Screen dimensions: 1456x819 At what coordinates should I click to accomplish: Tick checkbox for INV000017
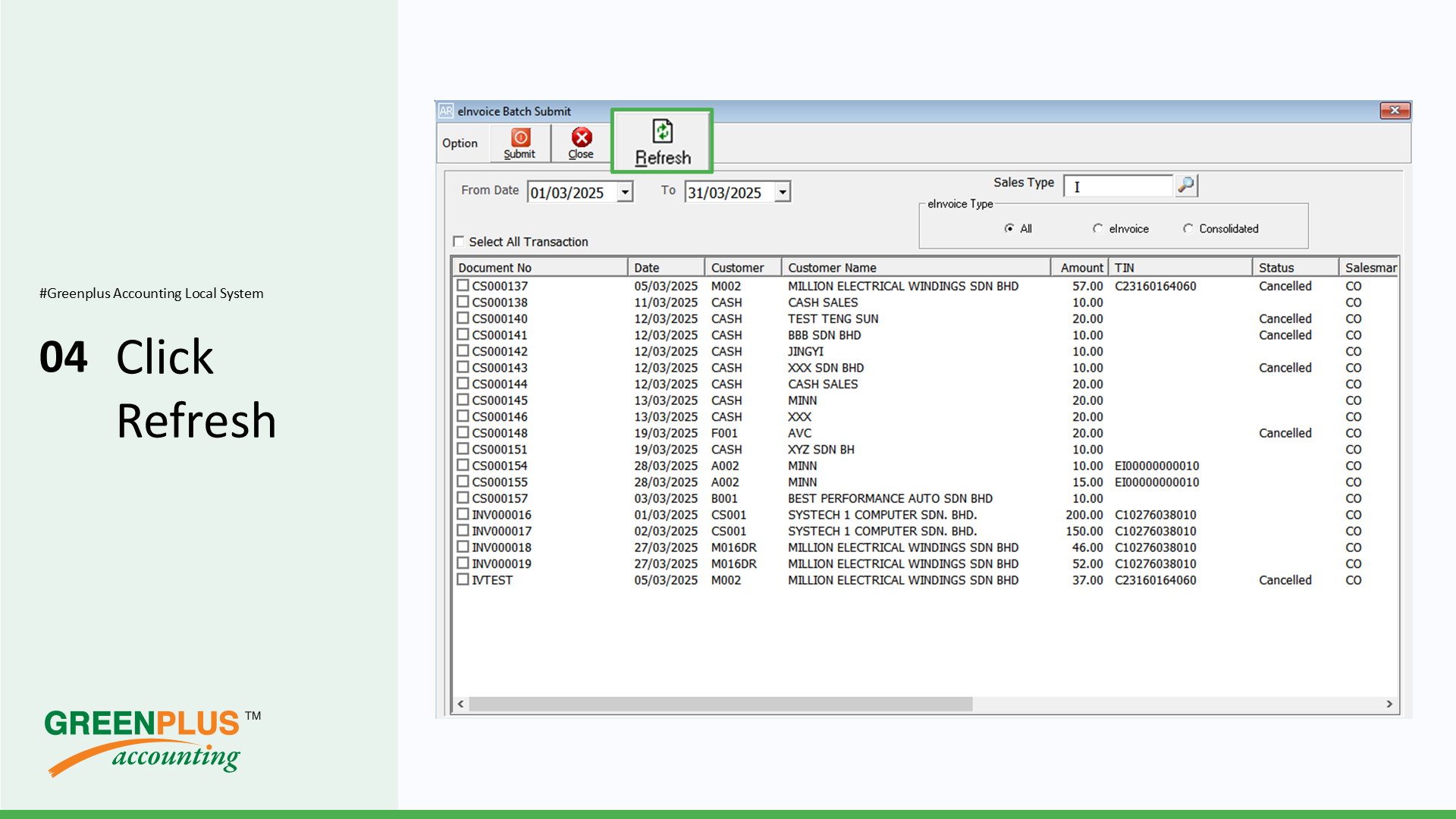tap(463, 530)
